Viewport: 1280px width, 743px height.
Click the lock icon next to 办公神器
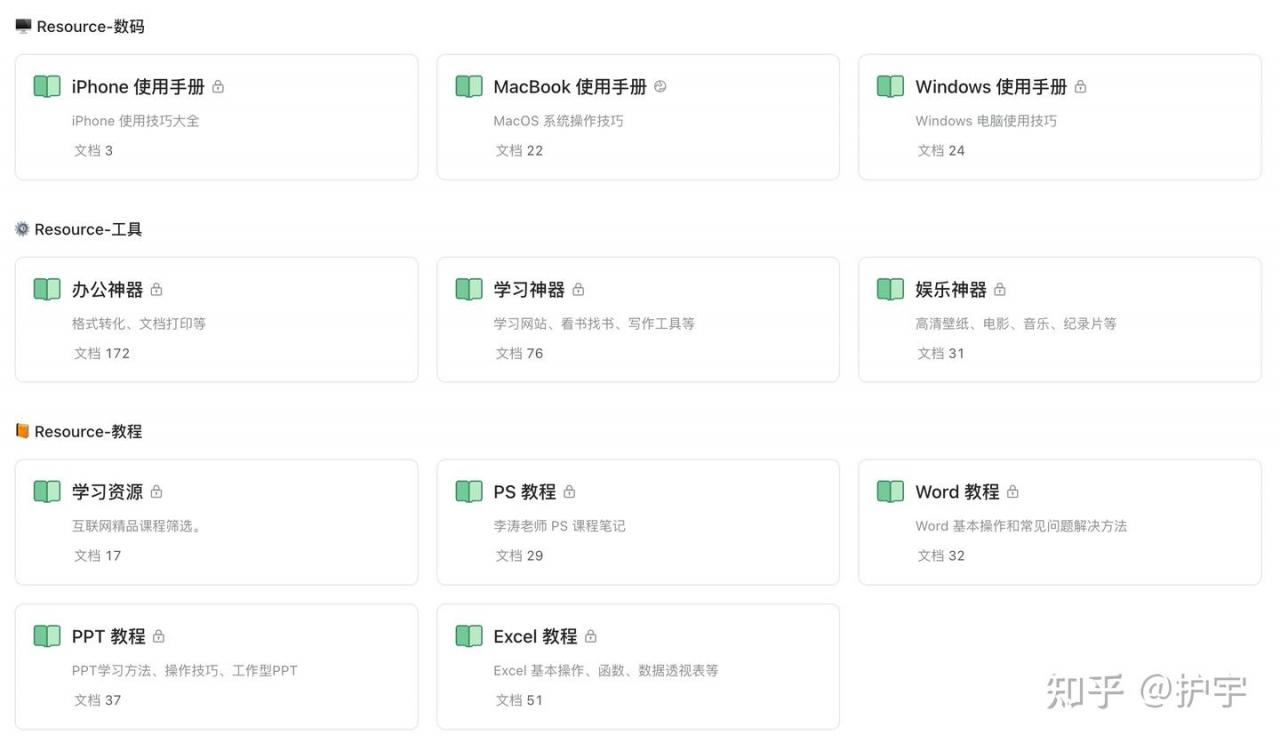click(x=156, y=289)
